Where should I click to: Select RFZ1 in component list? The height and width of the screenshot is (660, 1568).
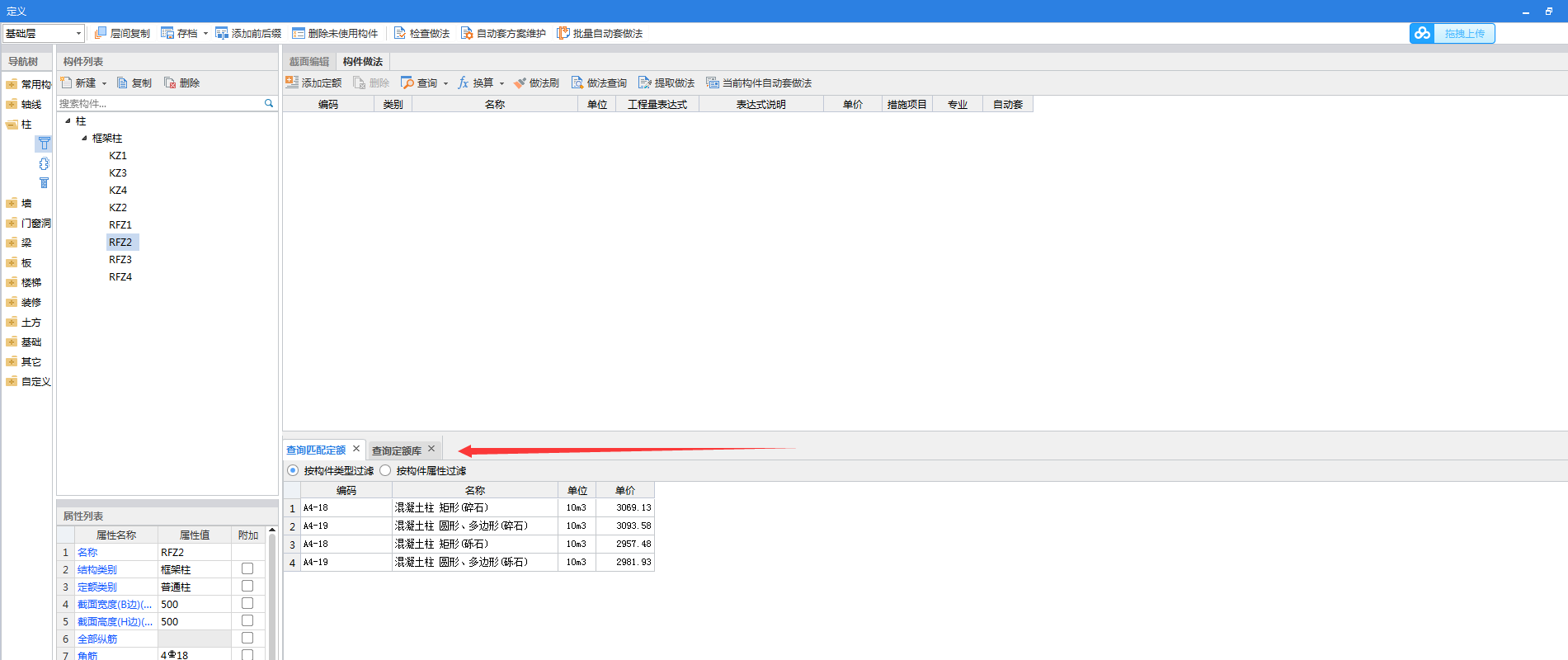click(x=120, y=224)
